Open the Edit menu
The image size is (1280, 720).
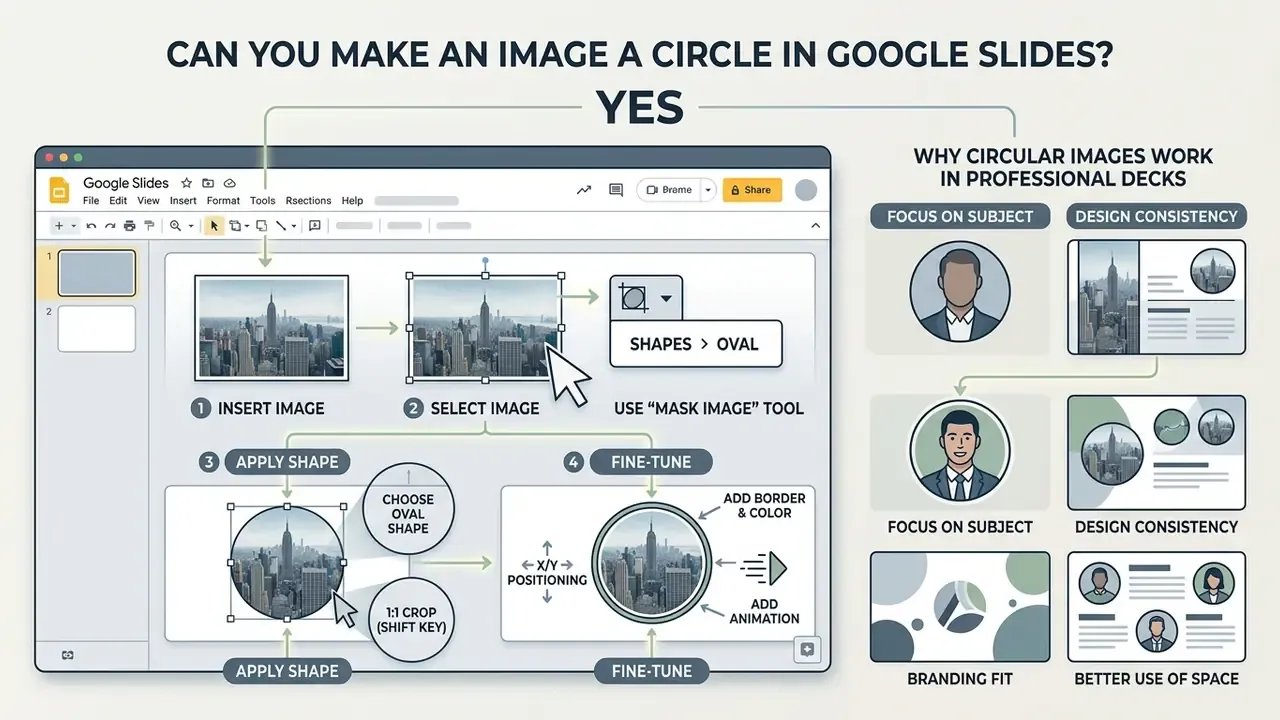(x=118, y=201)
